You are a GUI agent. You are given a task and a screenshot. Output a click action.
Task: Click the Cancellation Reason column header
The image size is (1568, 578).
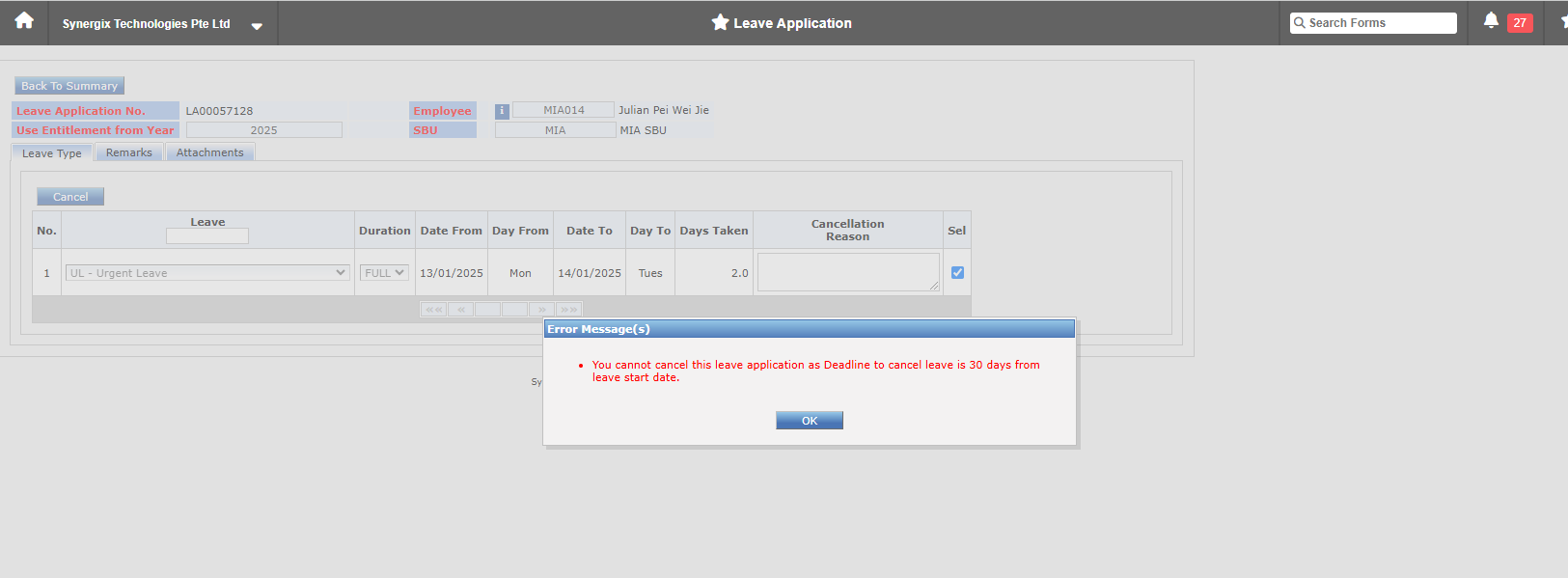848,230
